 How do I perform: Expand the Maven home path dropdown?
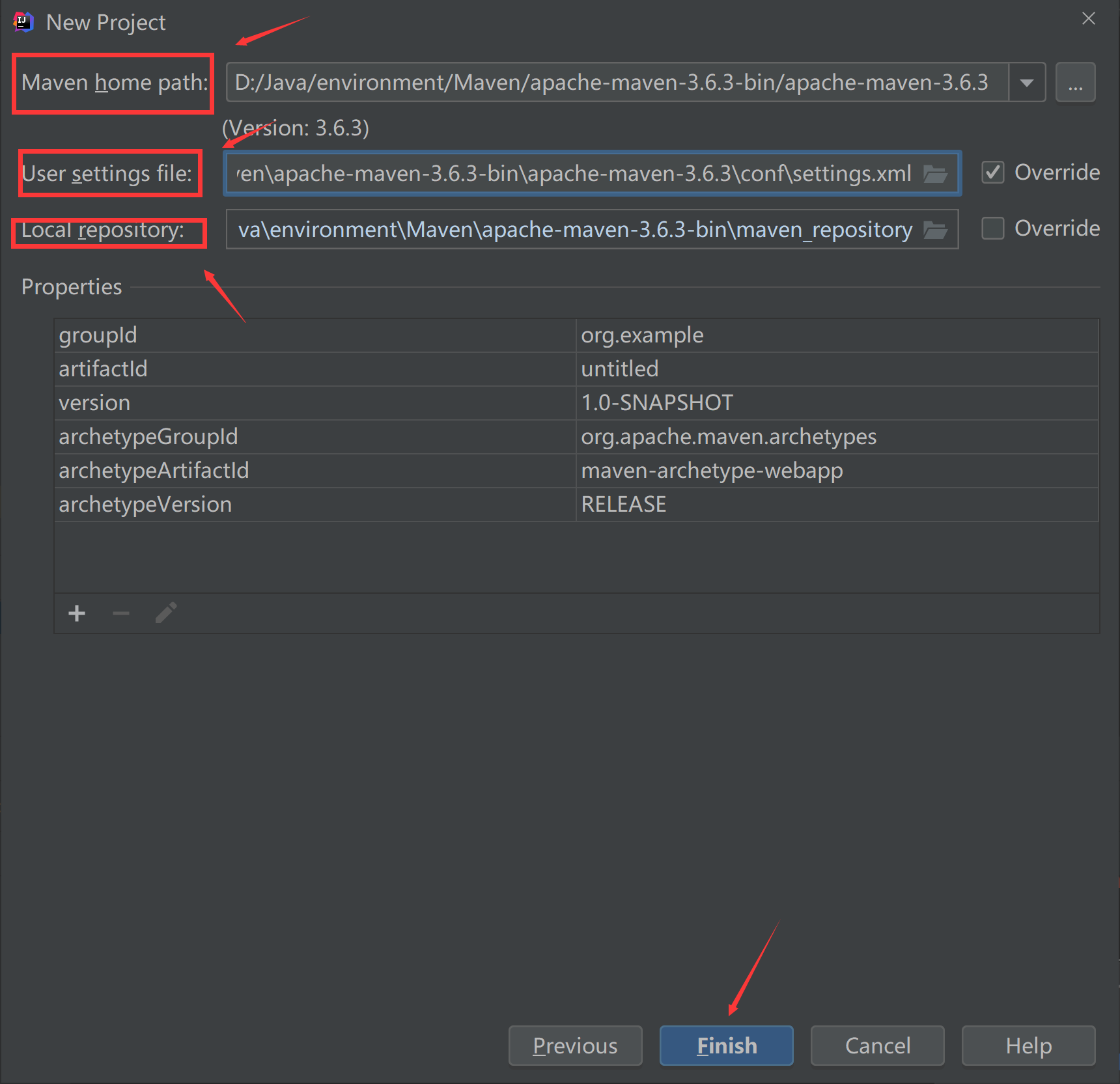coord(1027,83)
